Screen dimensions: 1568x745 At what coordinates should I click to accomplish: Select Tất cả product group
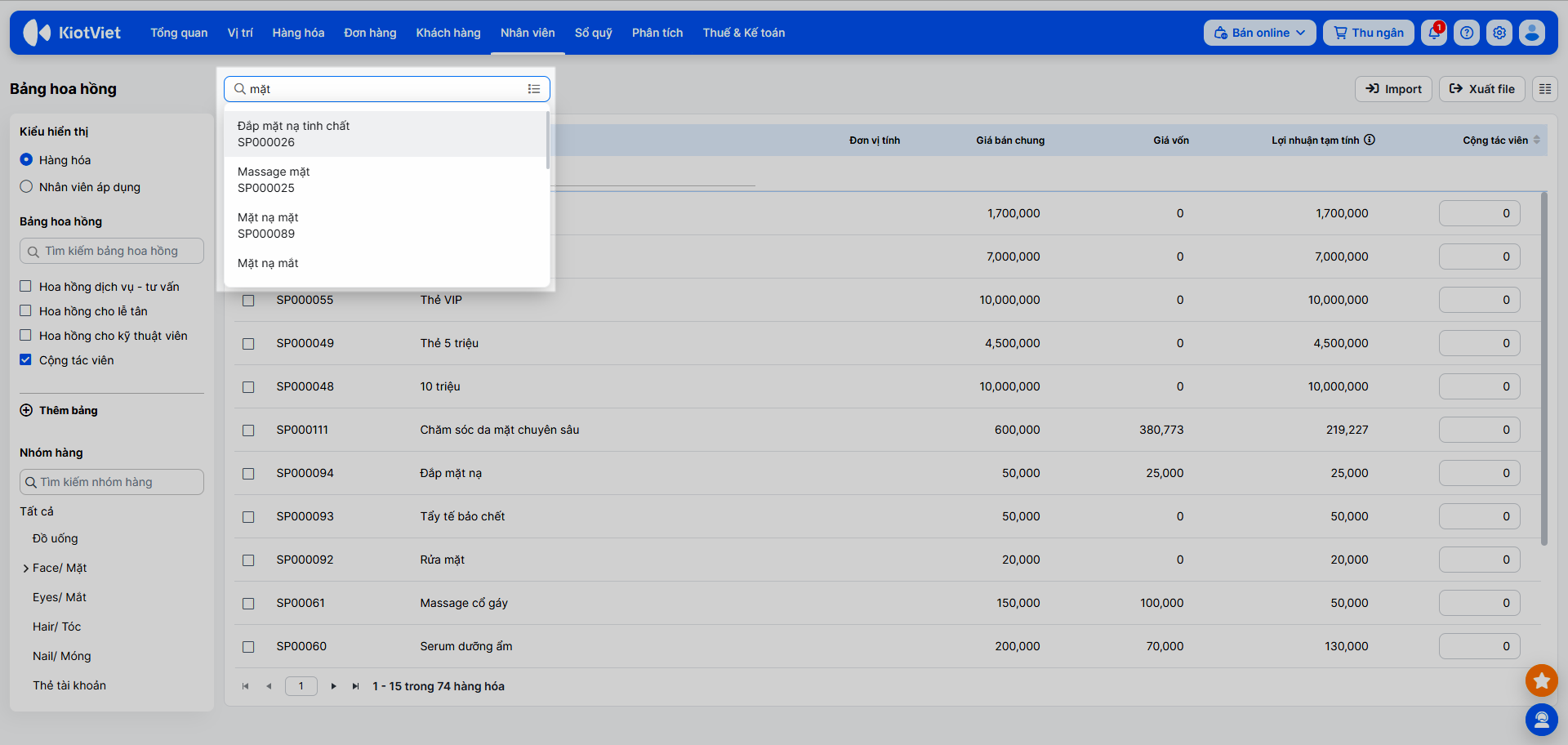click(37, 511)
